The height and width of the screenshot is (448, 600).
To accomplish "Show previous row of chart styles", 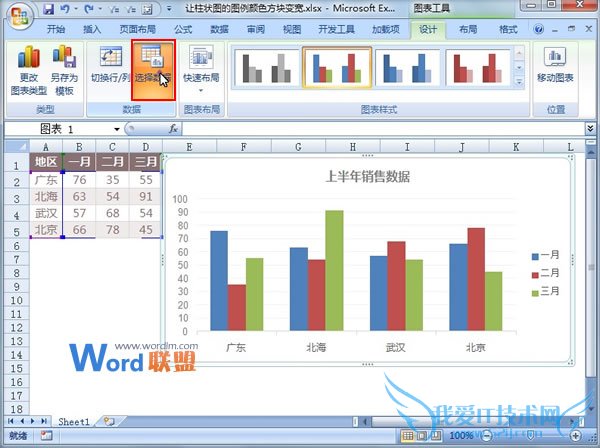I will coord(519,54).
